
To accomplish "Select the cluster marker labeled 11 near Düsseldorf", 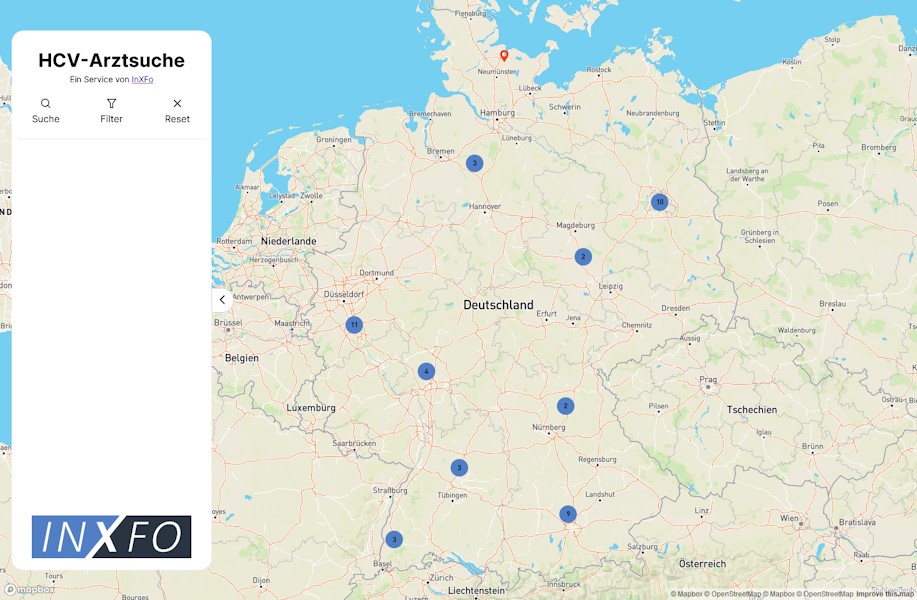I will tap(354, 324).
